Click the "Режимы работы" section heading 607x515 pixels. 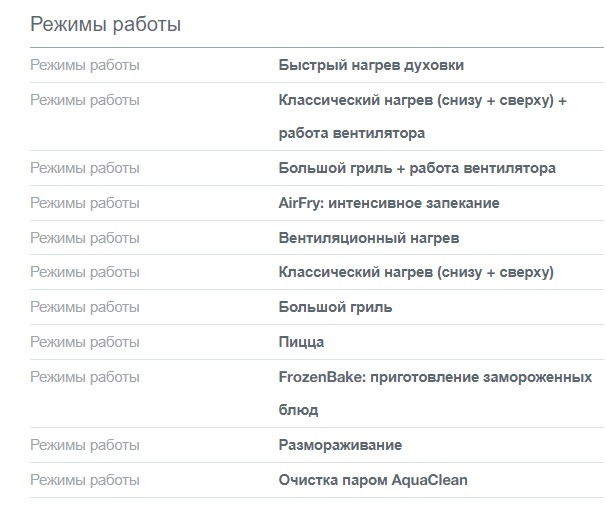pos(106,24)
